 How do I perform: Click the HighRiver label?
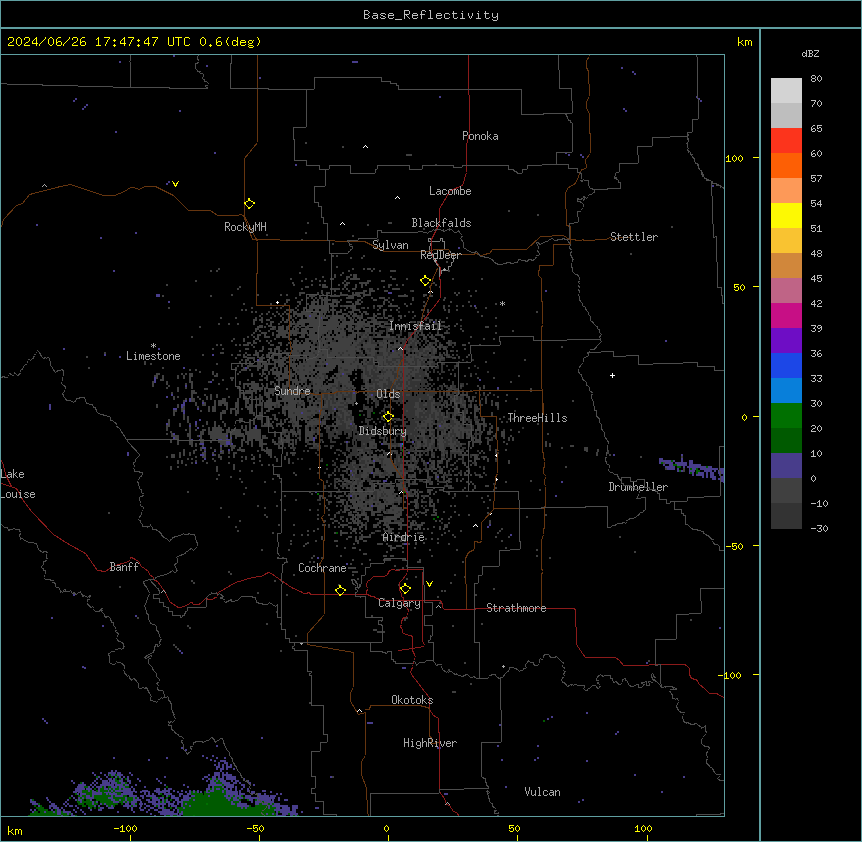pos(430,743)
